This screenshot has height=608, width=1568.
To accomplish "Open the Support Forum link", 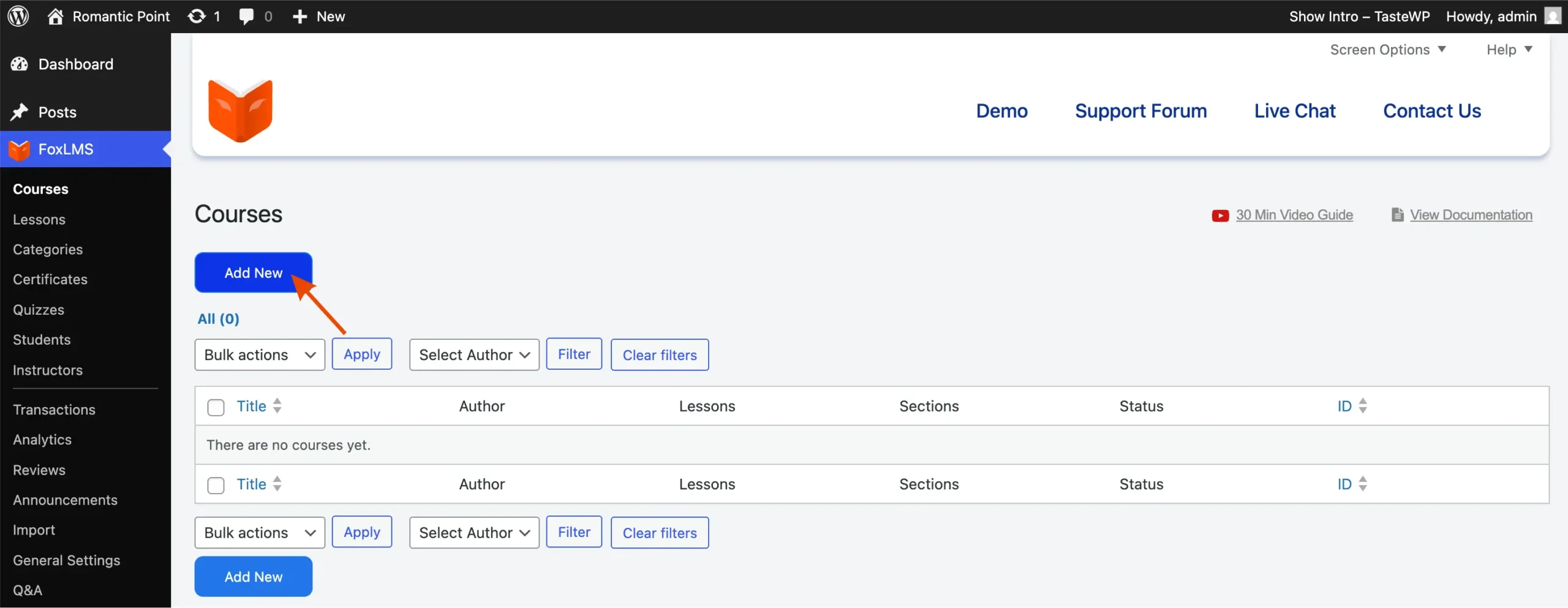I will tap(1140, 111).
